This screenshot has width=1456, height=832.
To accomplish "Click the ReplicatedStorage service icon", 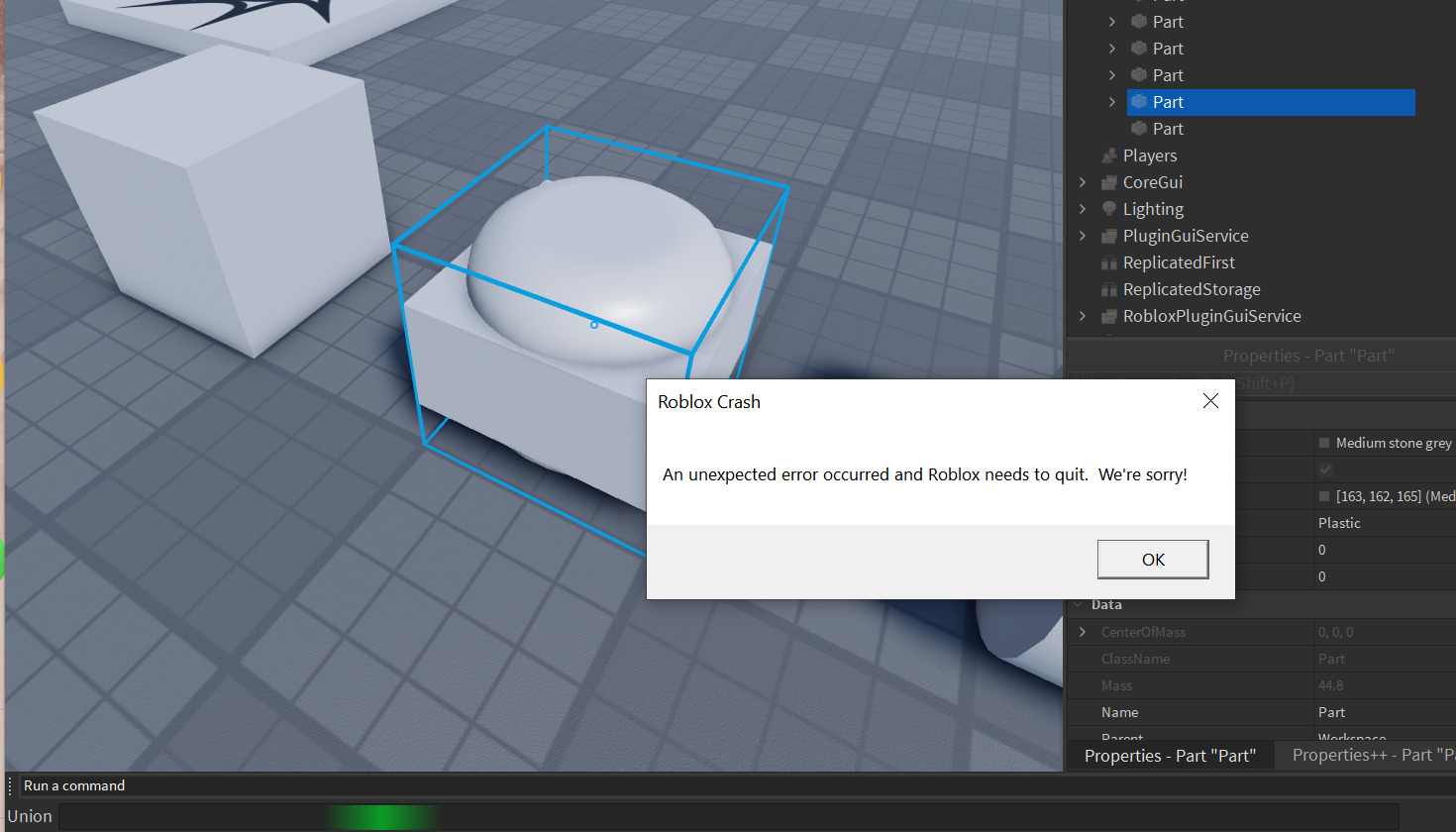I will (1108, 288).
